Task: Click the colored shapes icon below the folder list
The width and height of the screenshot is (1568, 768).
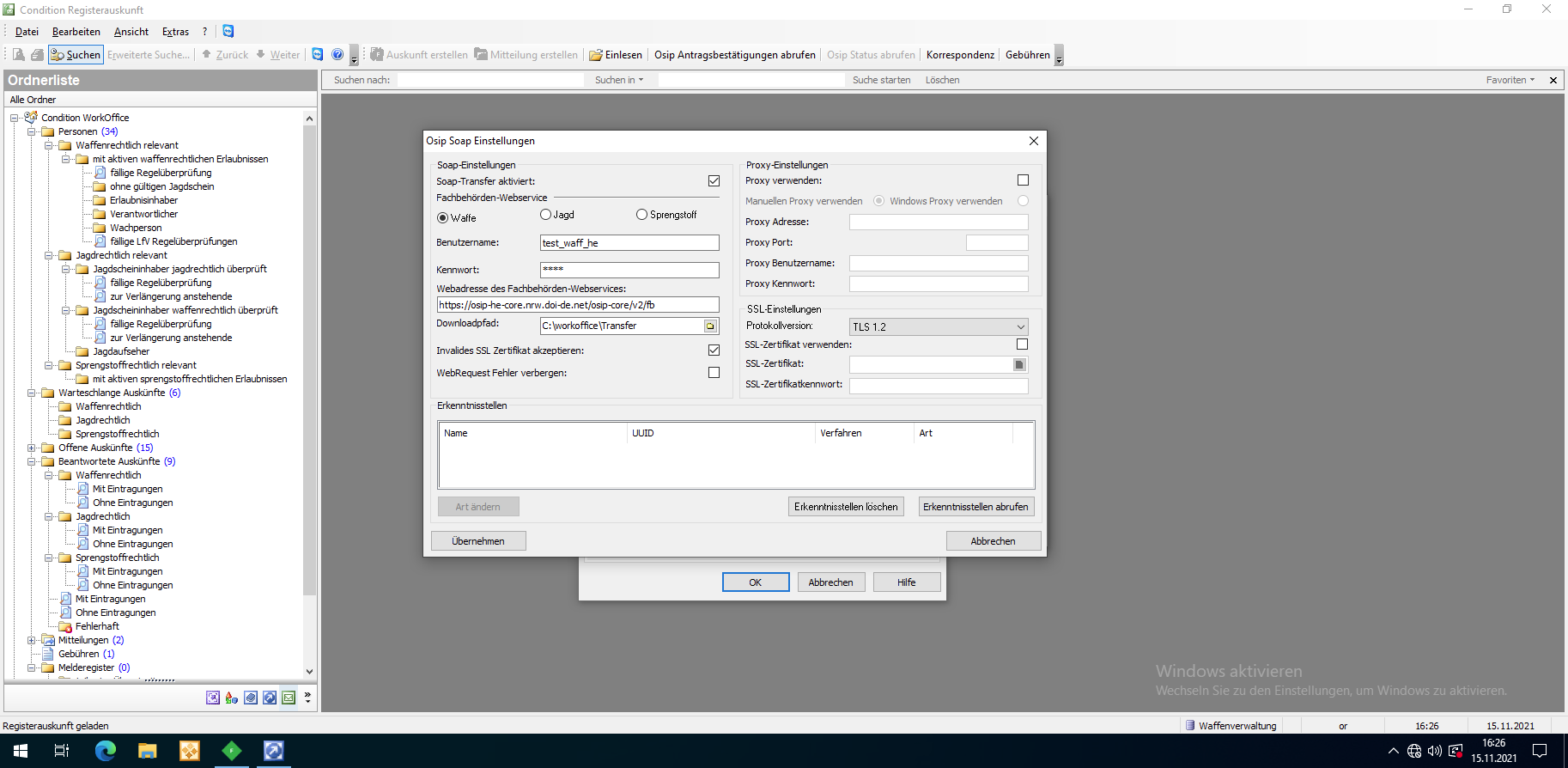Action: (232, 698)
